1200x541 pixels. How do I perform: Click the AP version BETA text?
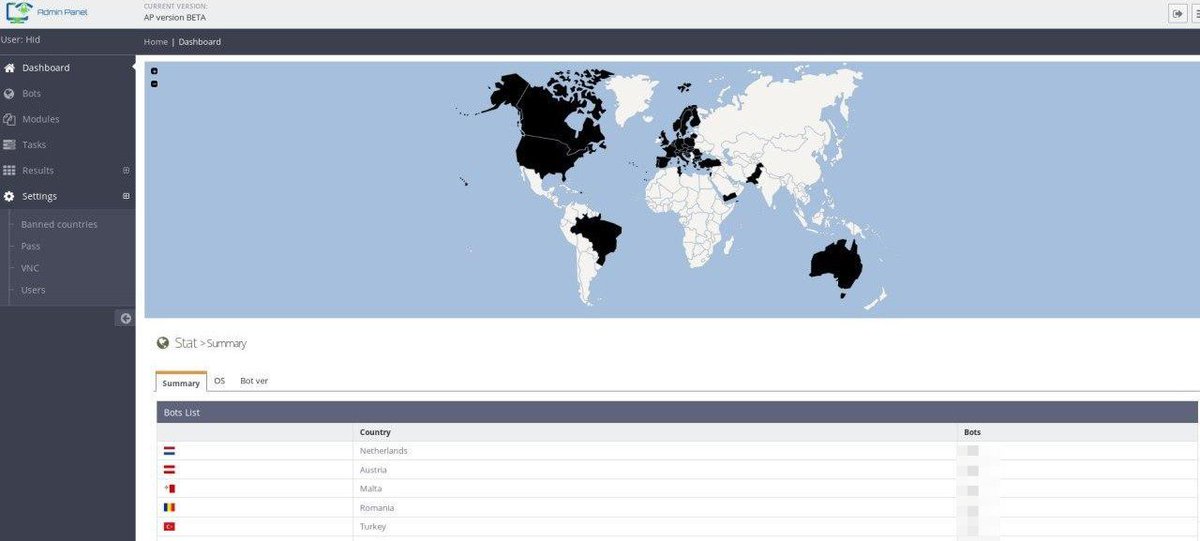[x=175, y=17]
